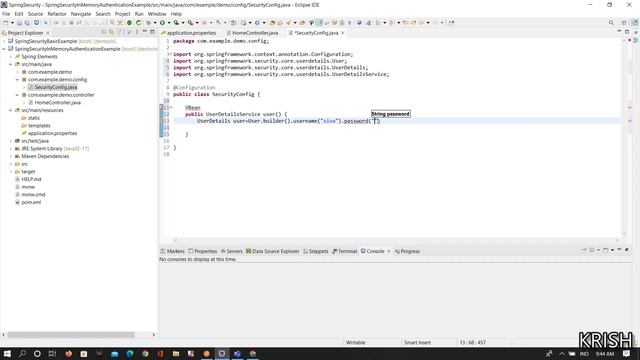
Task: Click the toolbar Search magnifier icon
Action: (611, 23)
